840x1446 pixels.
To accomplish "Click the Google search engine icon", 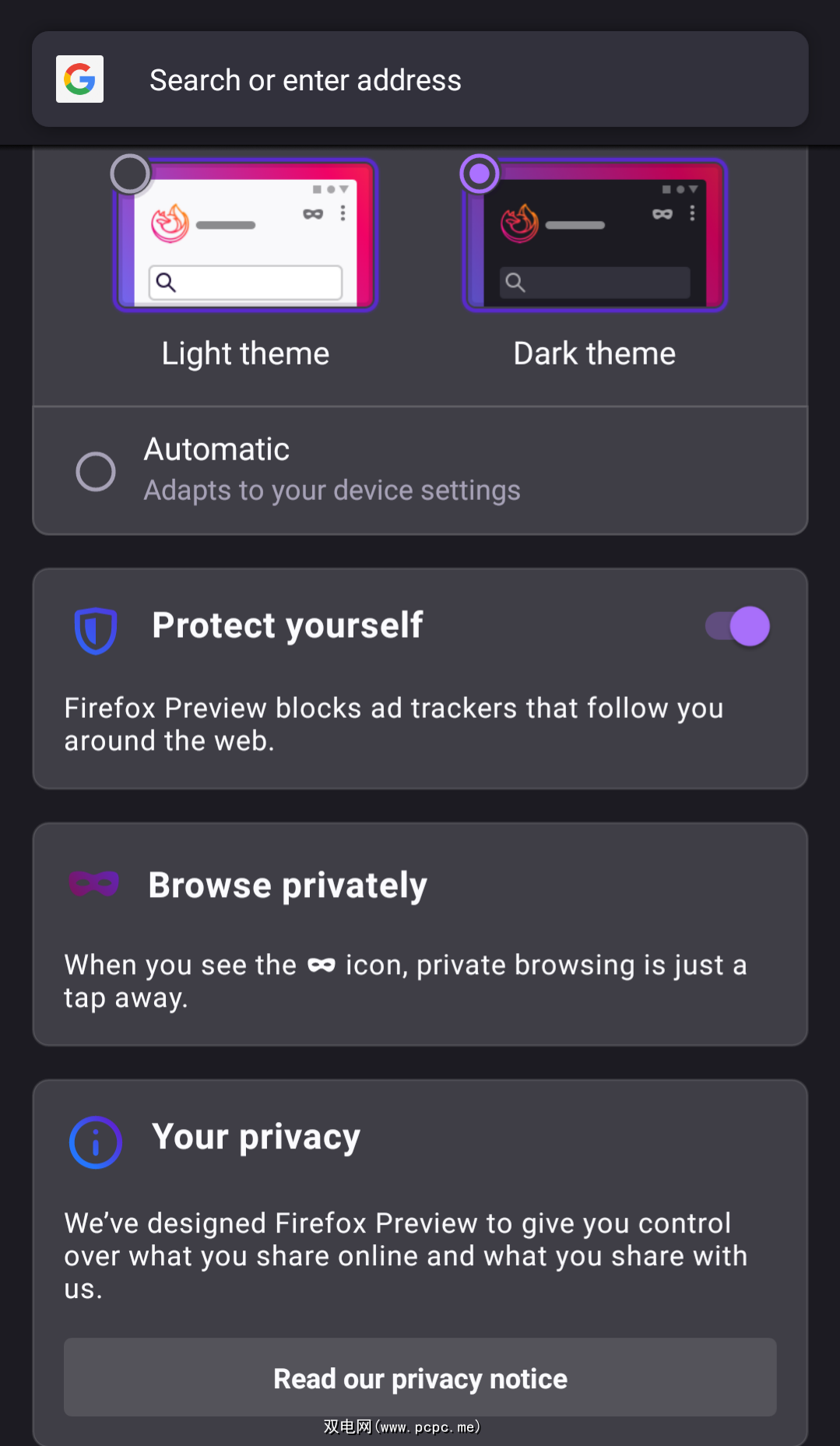I will [x=79, y=79].
